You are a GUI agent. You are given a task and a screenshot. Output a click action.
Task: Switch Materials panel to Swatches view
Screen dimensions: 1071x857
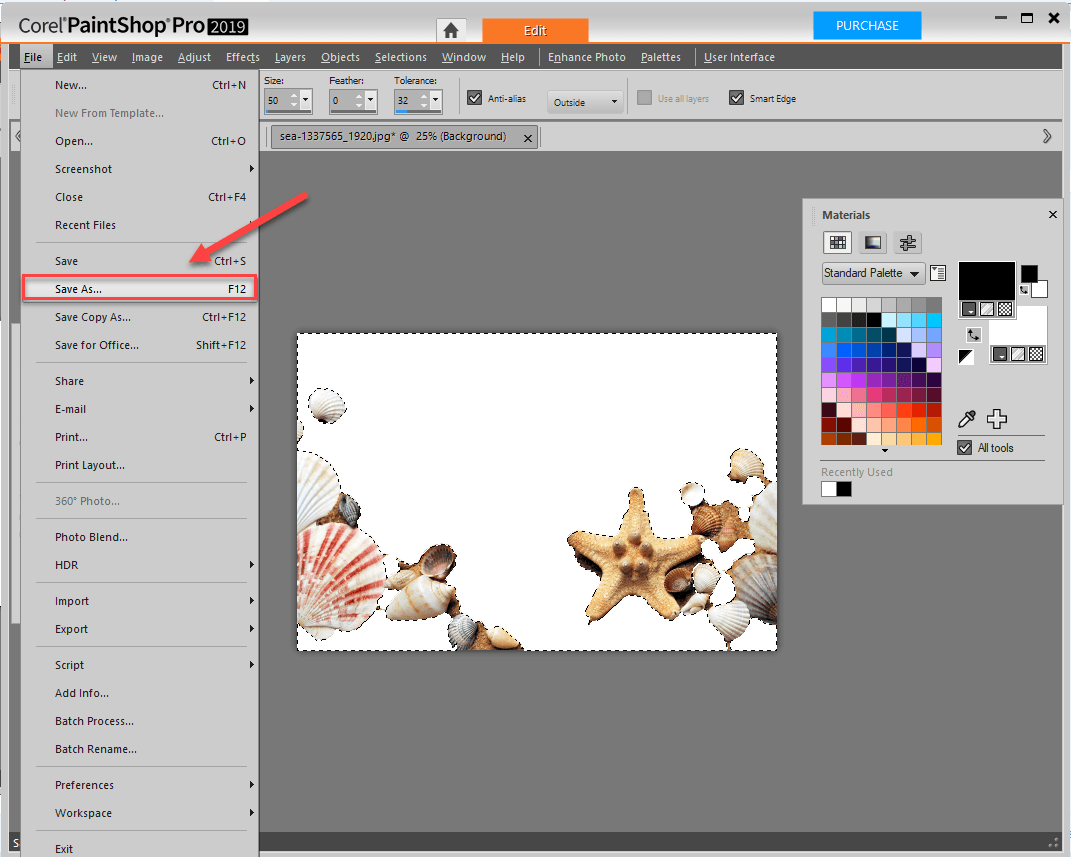838,242
